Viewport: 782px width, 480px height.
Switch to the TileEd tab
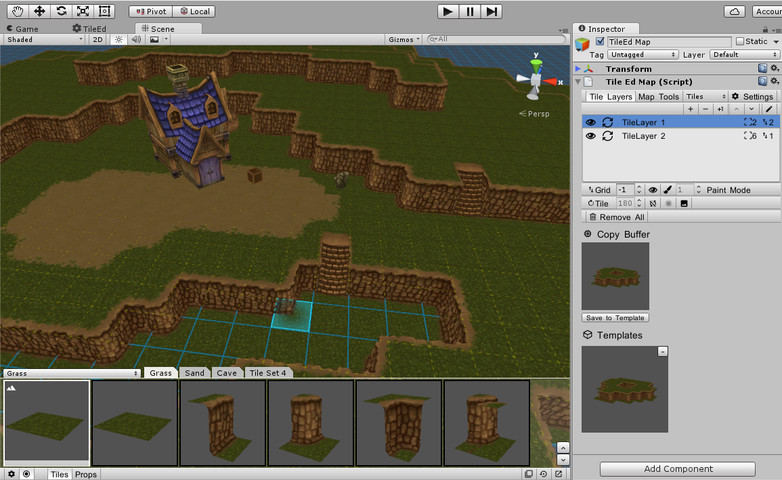coord(89,29)
